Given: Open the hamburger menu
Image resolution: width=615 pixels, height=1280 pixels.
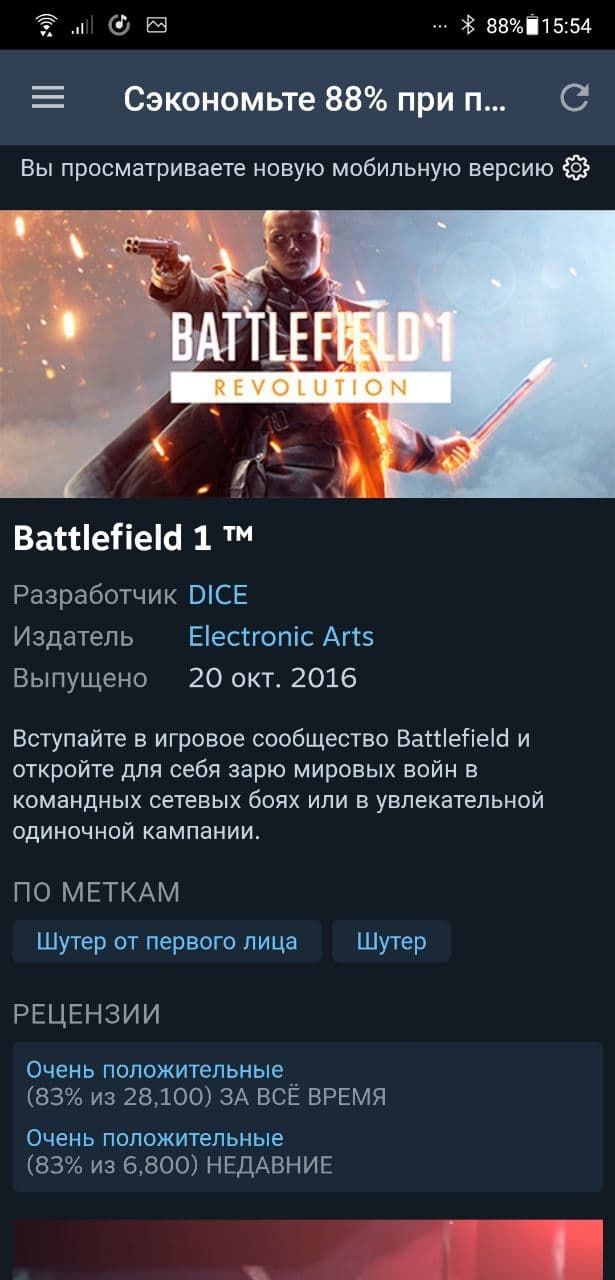Looking at the screenshot, I should click(47, 97).
